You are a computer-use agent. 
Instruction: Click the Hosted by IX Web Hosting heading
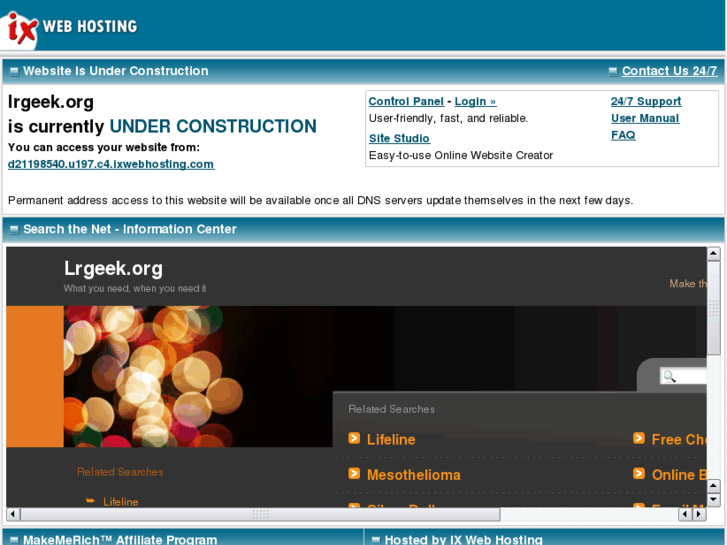tap(464, 539)
